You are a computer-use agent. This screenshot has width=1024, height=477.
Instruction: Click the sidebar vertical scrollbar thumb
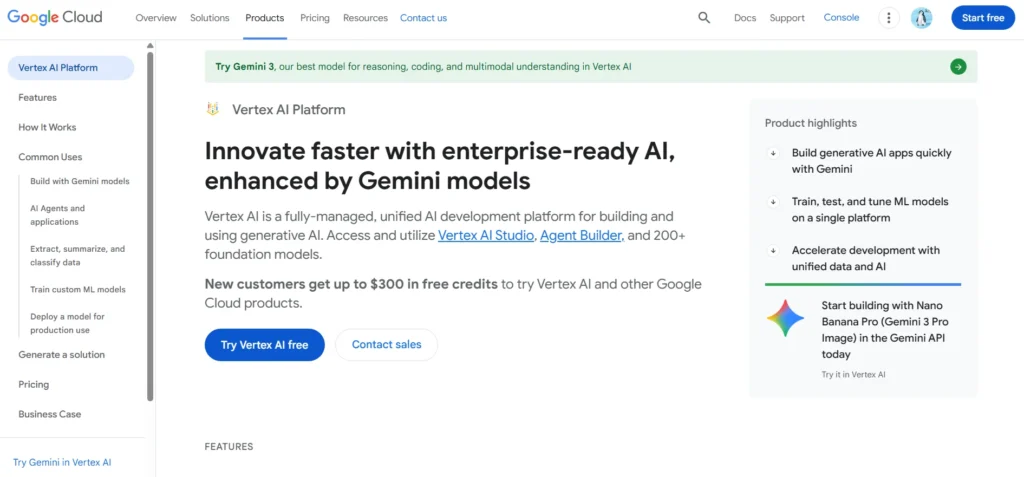point(150,226)
